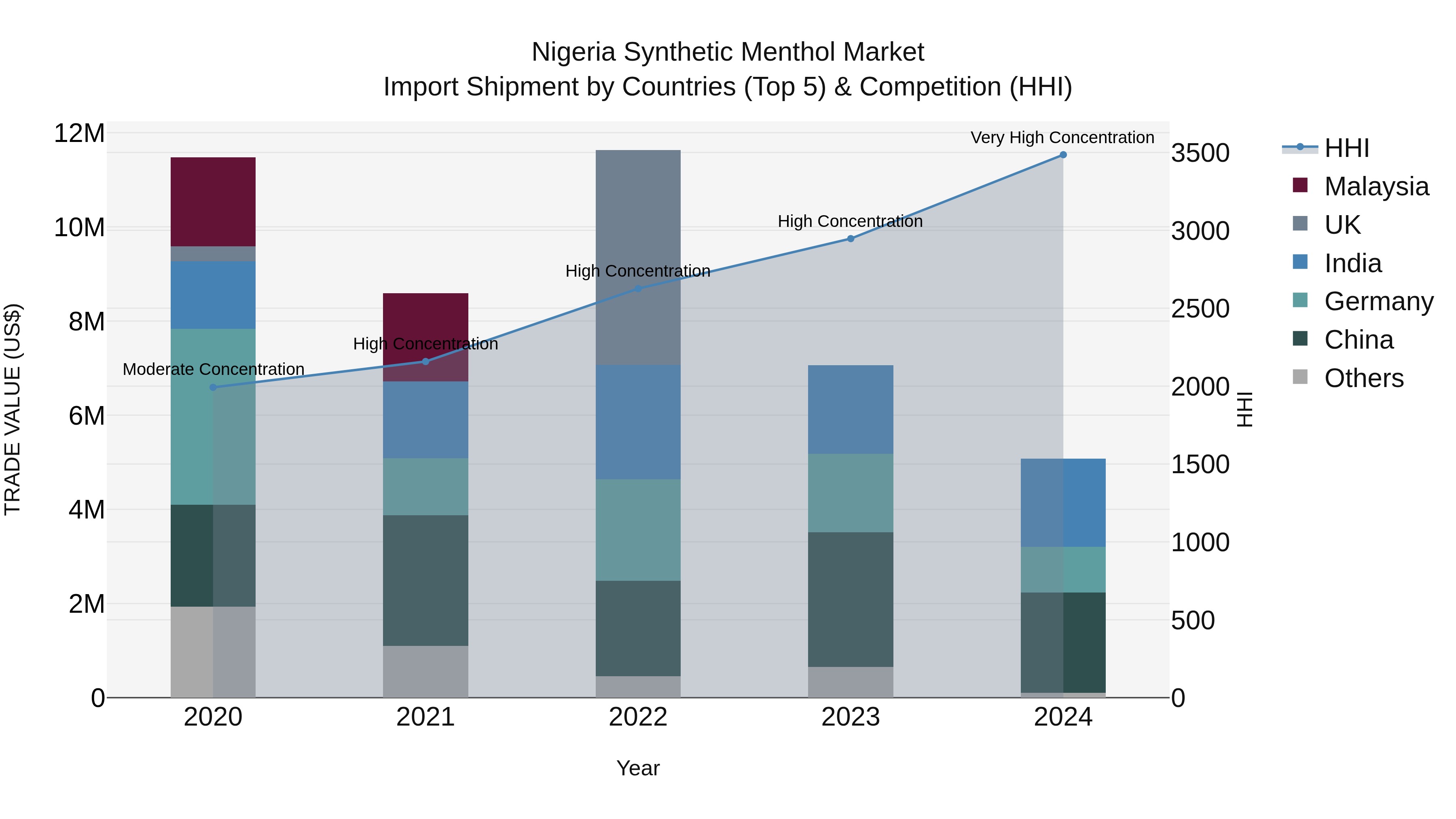Toggle the China legend entry

(x=1343, y=340)
